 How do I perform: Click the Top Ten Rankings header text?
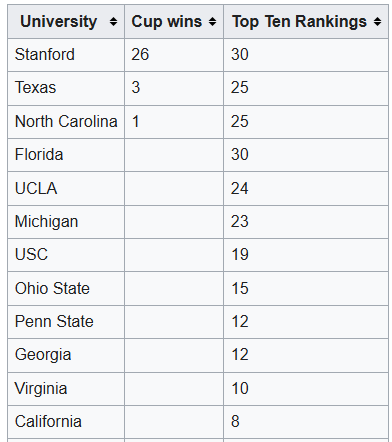299,22
